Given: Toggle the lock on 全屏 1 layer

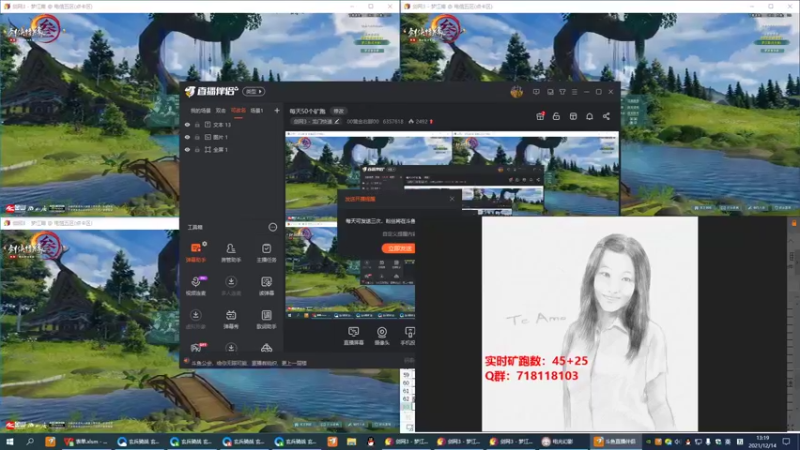Looking at the screenshot, I should [x=197, y=149].
